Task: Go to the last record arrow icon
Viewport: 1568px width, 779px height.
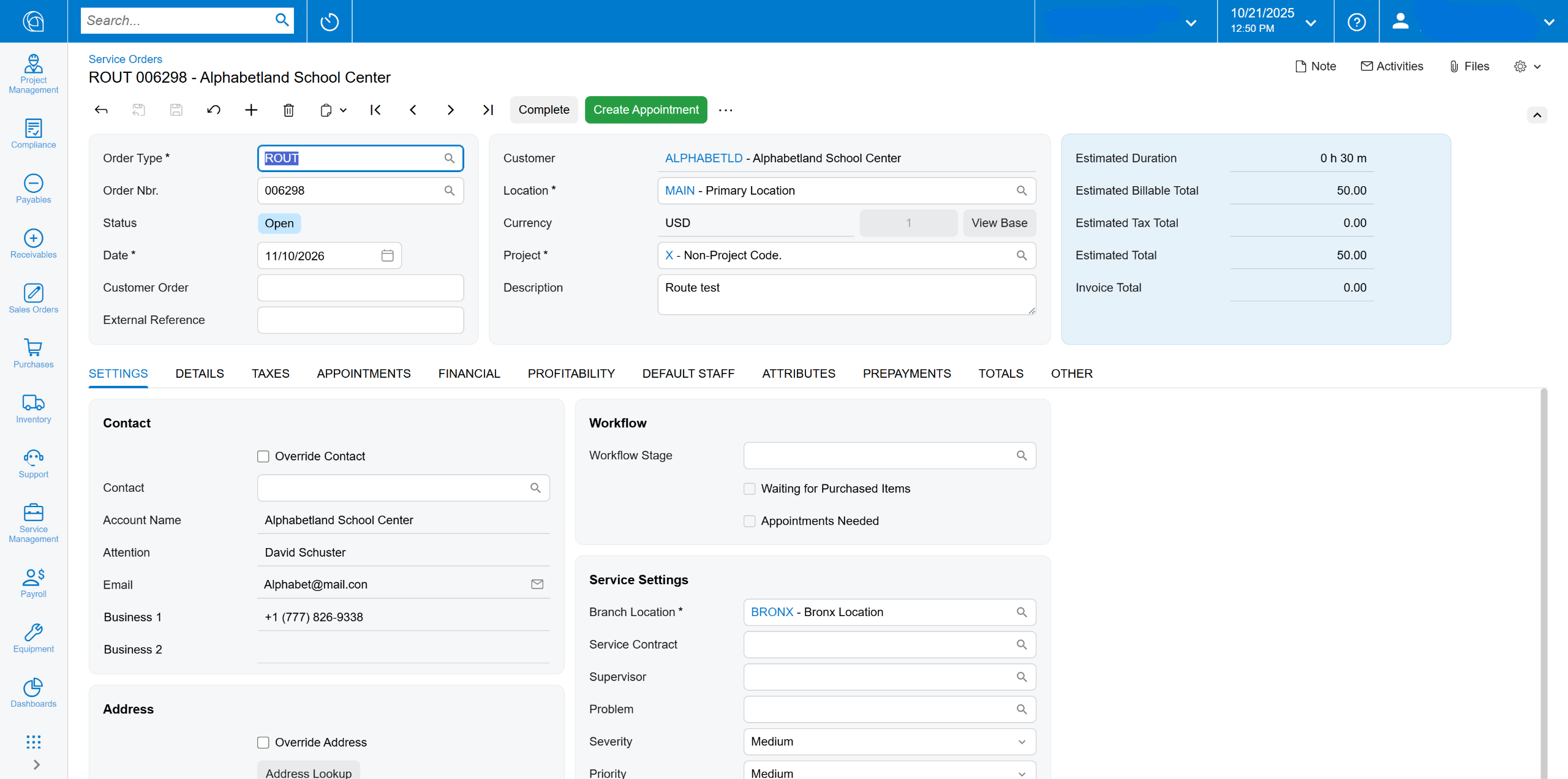Action: [488, 110]
